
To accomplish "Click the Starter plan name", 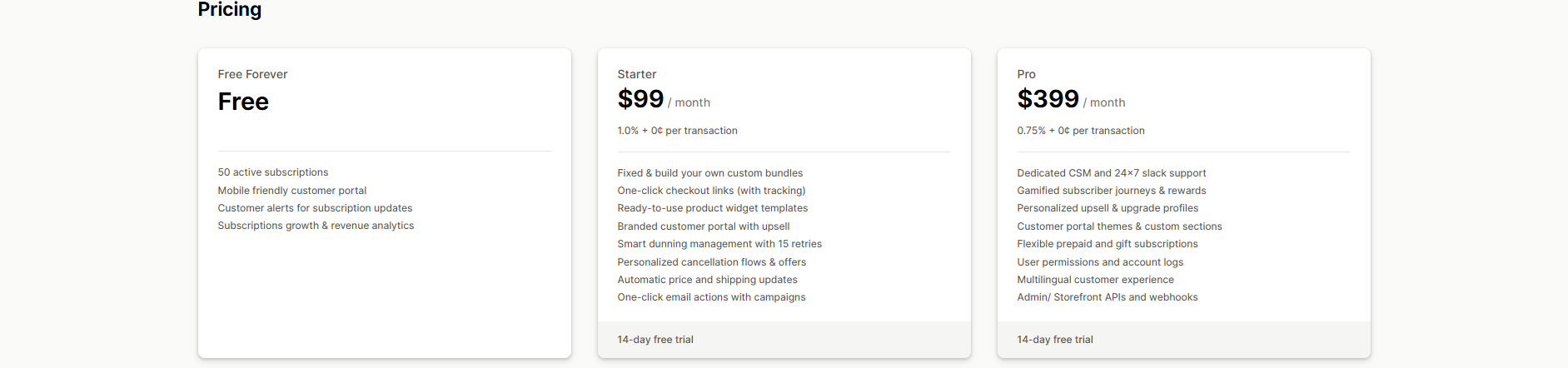I will (x=637, y=74).
